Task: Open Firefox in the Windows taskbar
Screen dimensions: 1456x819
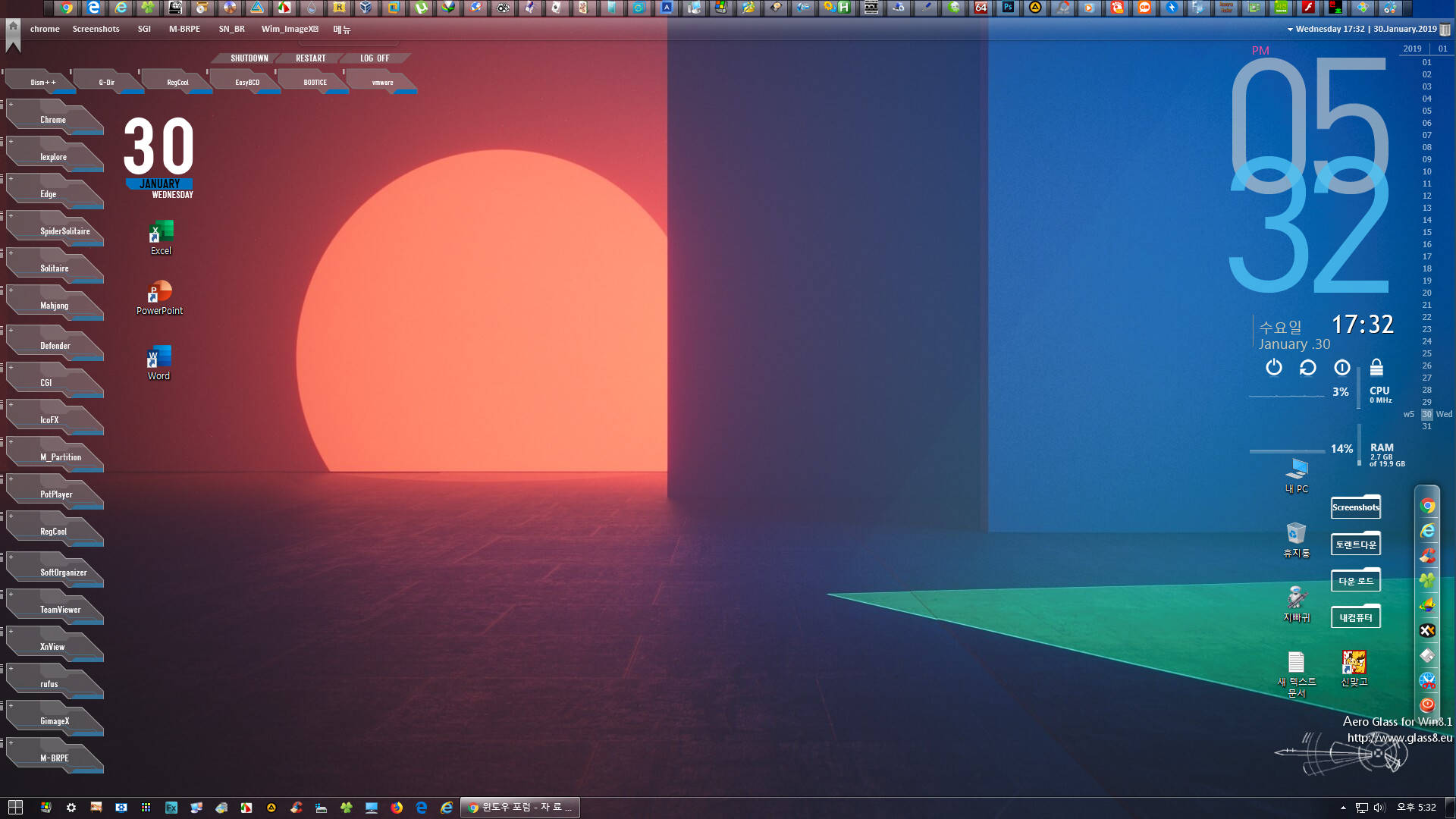Action: pos(397,808)
